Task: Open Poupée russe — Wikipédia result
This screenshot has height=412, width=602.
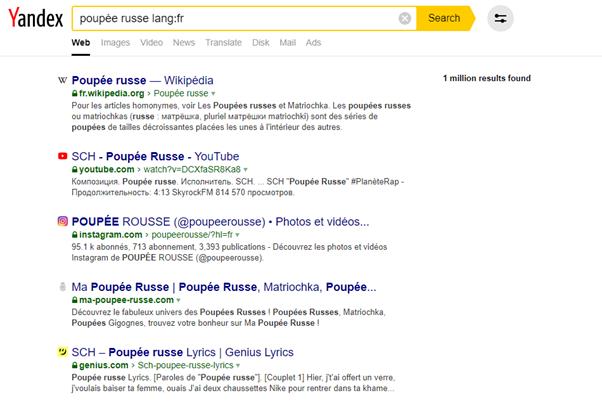Action: pos(142,80)
